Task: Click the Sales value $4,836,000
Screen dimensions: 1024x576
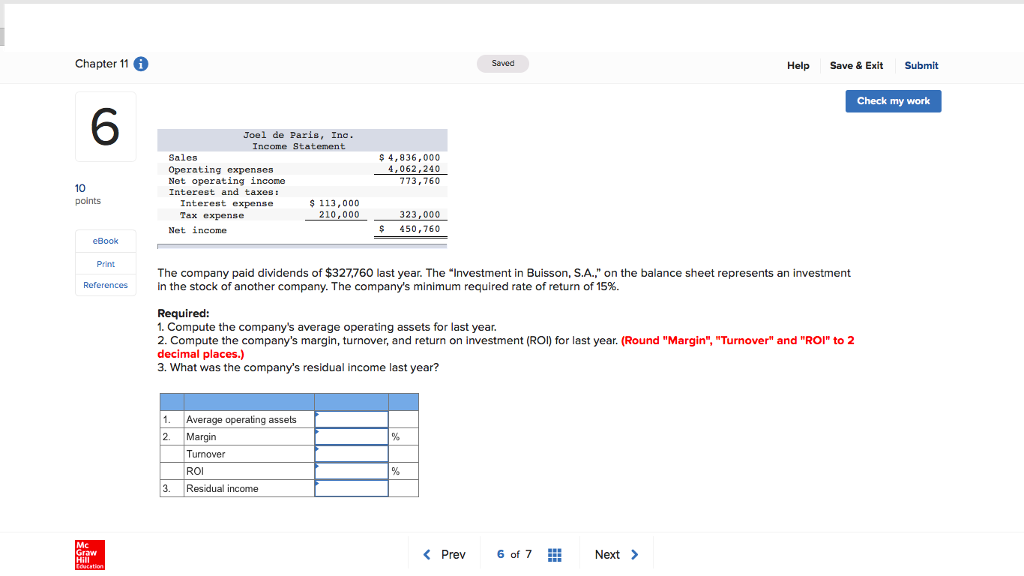Action: point(409,157)
